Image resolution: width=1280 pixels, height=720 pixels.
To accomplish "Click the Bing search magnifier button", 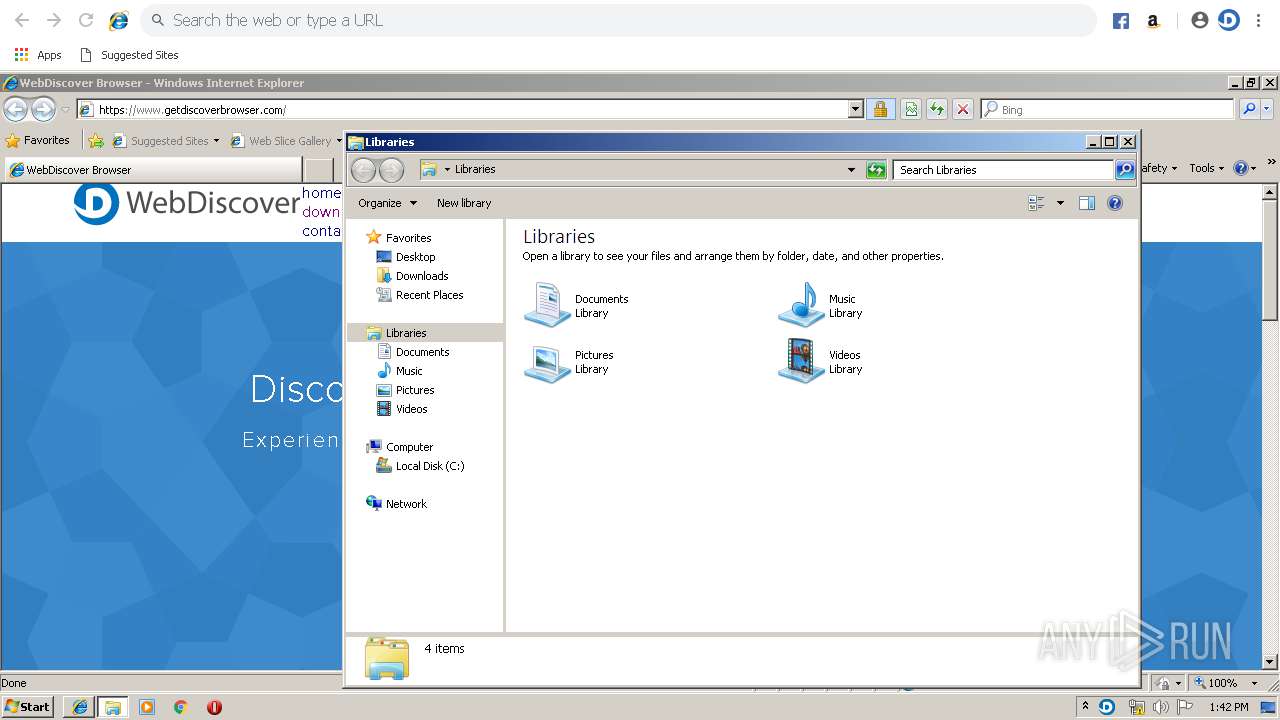I will tap(1249, 109).
